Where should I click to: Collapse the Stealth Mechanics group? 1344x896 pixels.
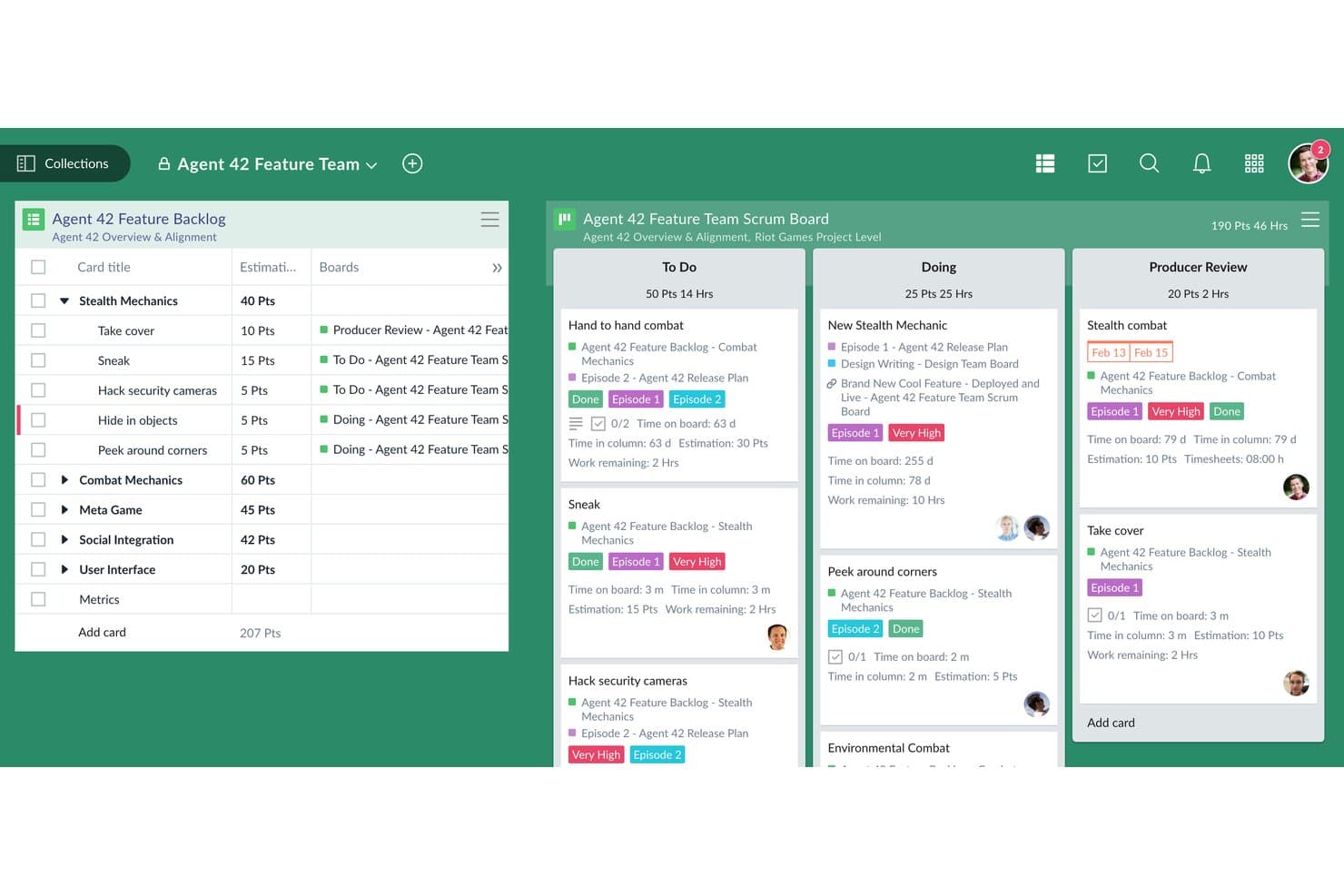point(64,300)
